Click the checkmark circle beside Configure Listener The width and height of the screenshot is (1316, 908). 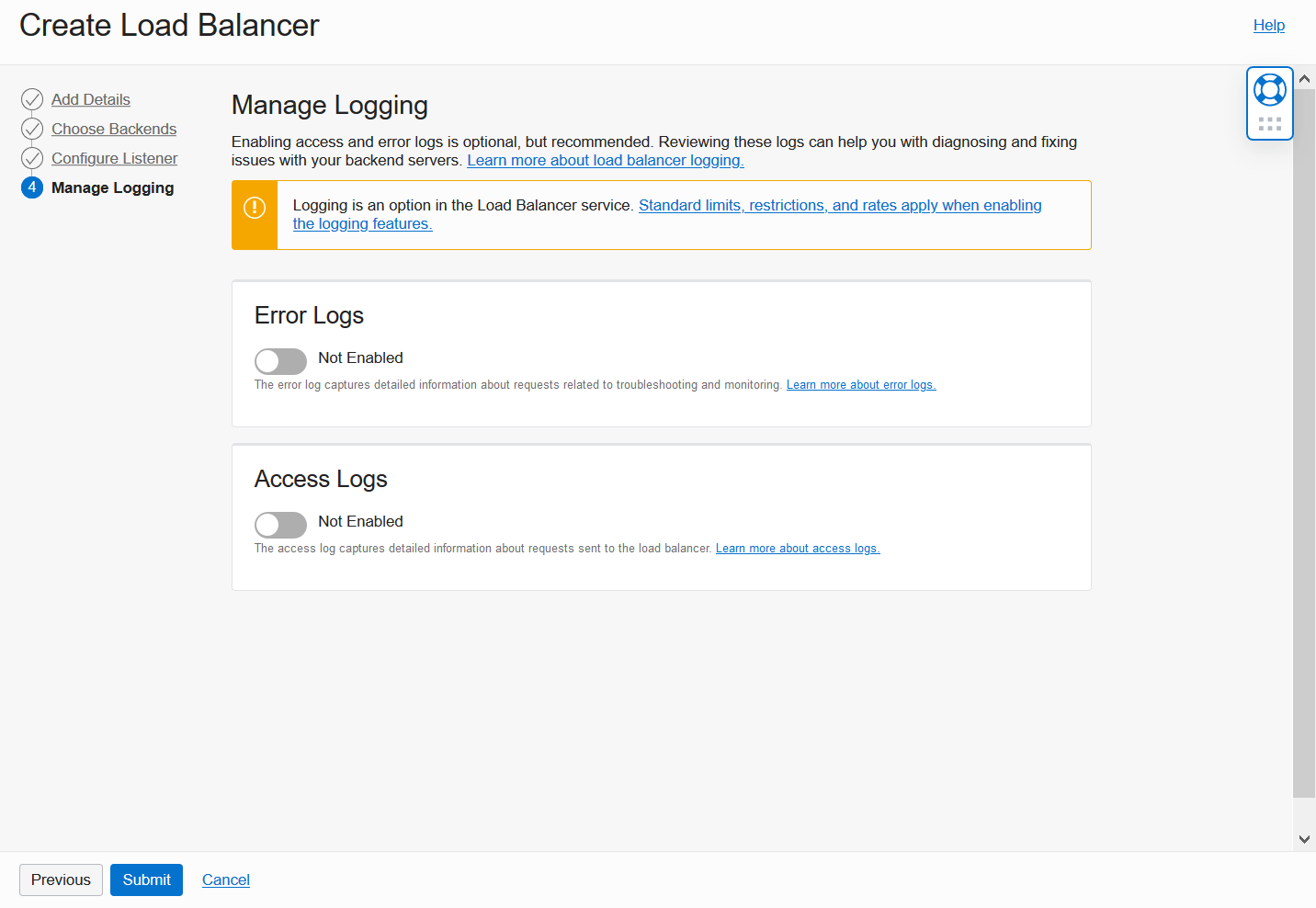coord(32,157)
